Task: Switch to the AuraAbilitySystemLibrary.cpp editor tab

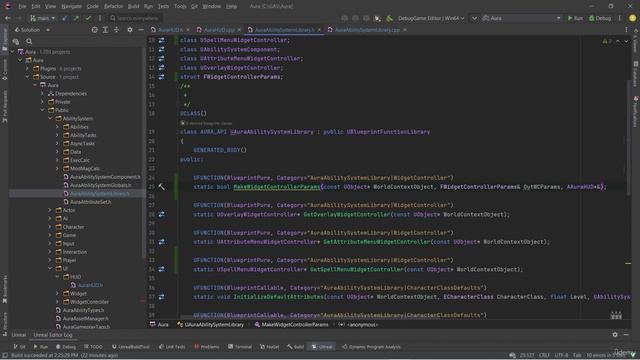Action: pyautogui.click(x=367, y=30)
